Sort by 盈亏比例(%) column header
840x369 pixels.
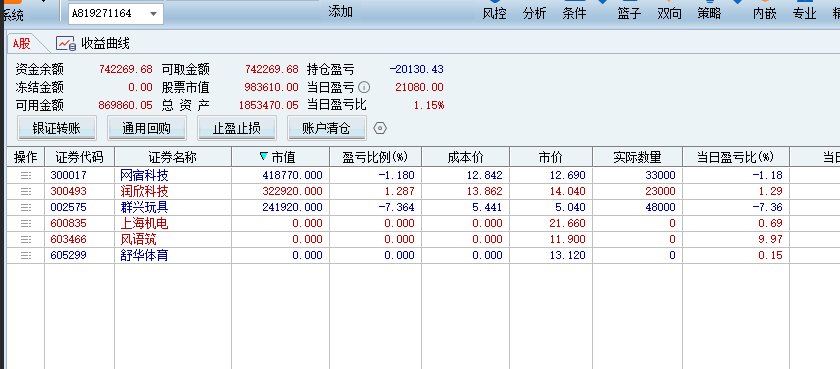(x=375, y=157)
